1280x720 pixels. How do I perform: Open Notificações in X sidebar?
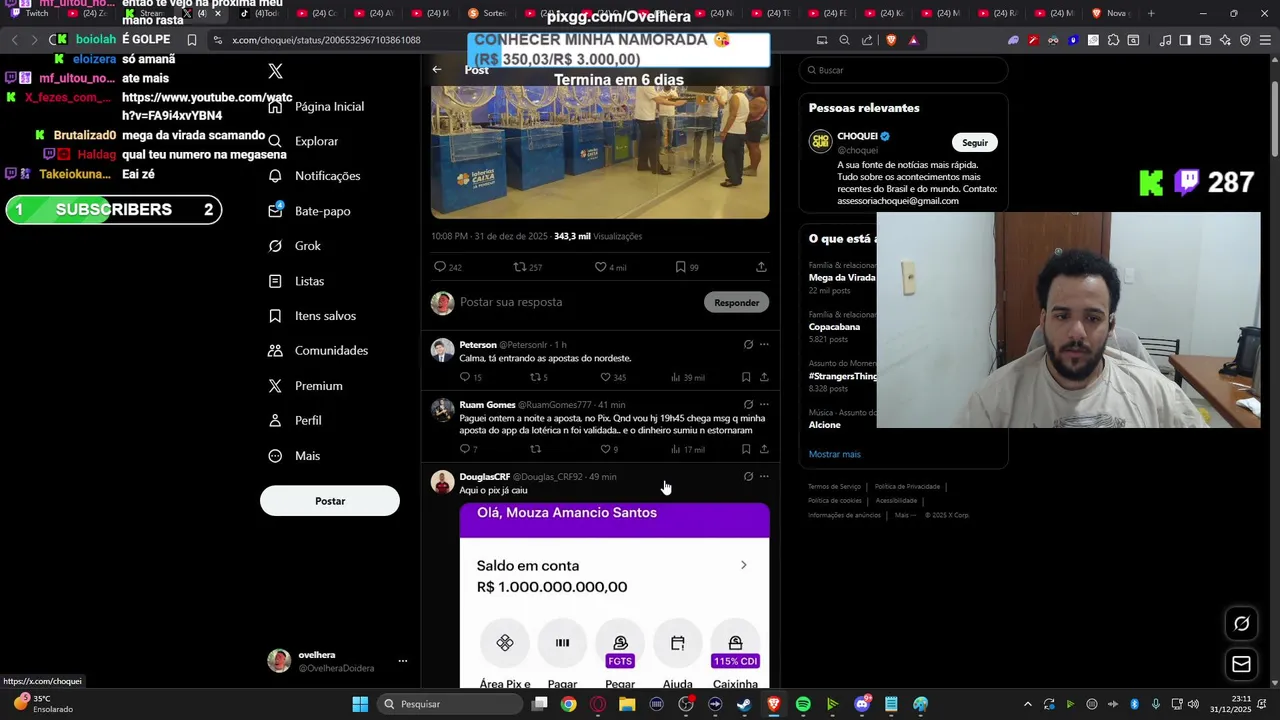pos(314,176)
